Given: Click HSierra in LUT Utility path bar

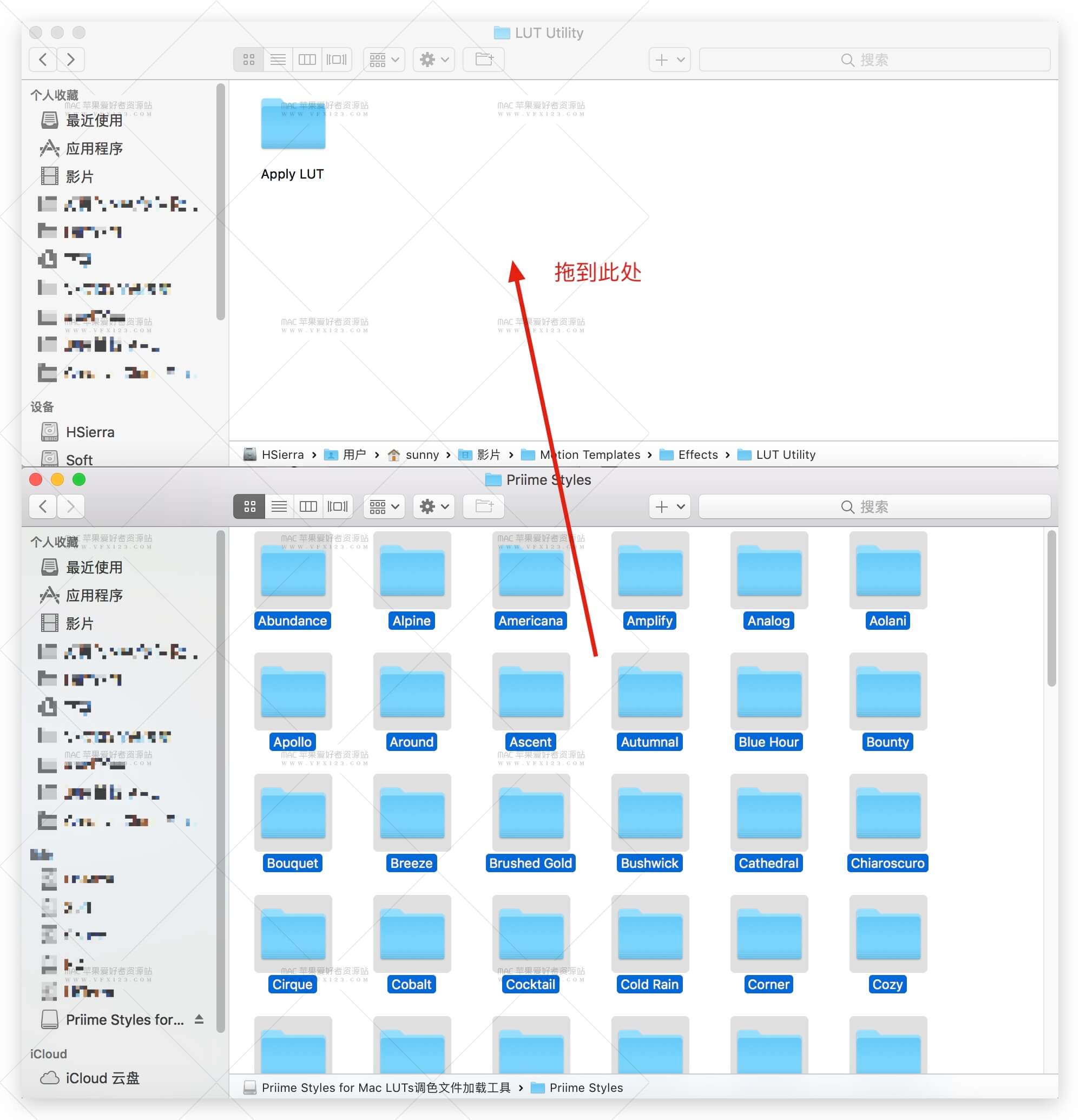Looking at the screenshot, I should (274, 455).
